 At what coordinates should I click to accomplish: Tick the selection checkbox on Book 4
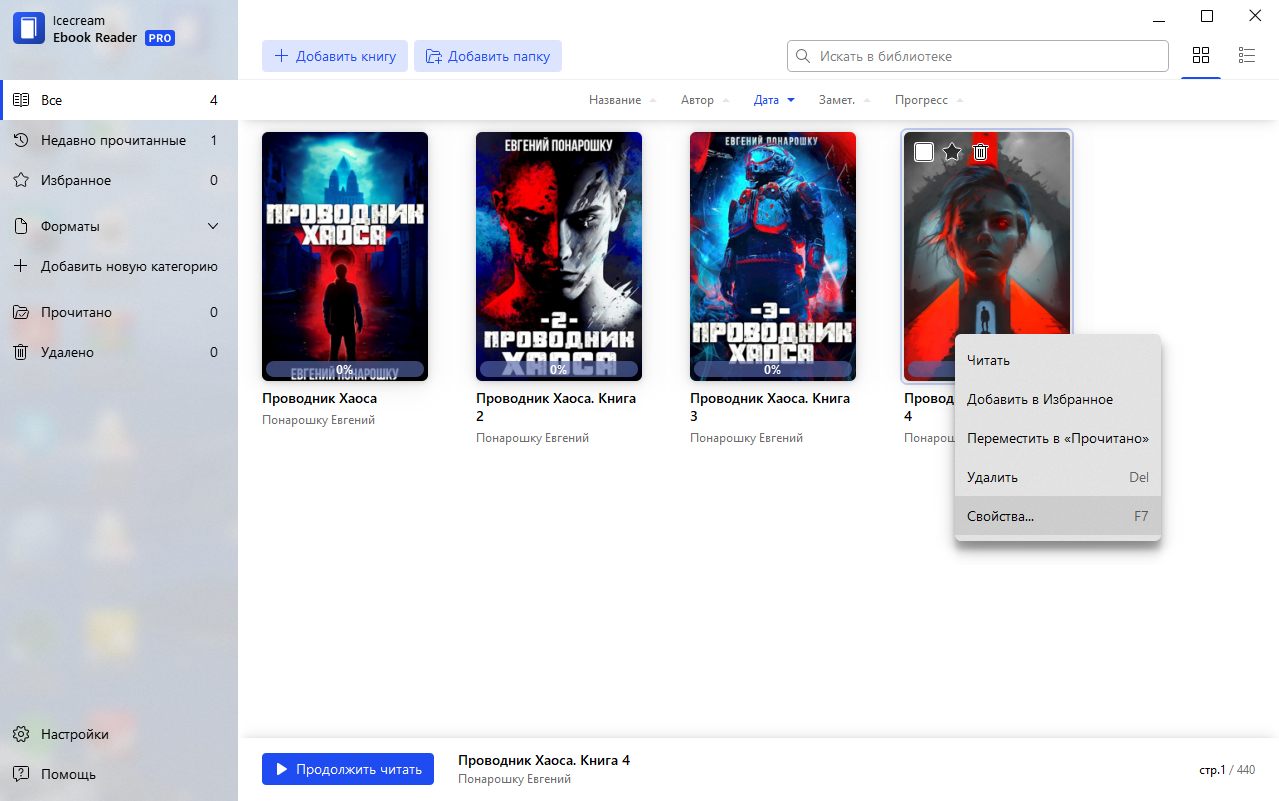point(924,152)
